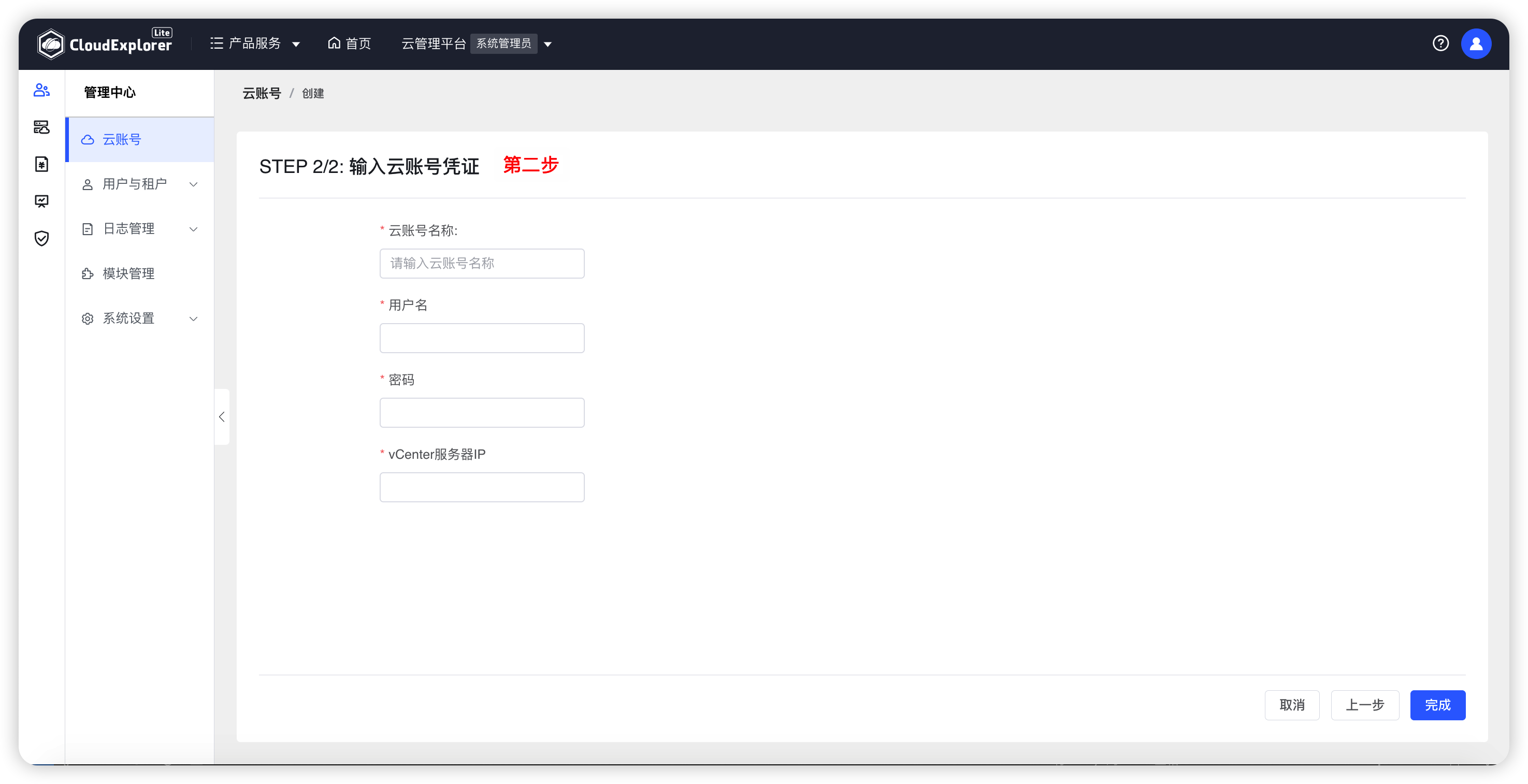Click the 取消 button
This screenshot has width=1528, height=784.
[x=1292, y=705]
